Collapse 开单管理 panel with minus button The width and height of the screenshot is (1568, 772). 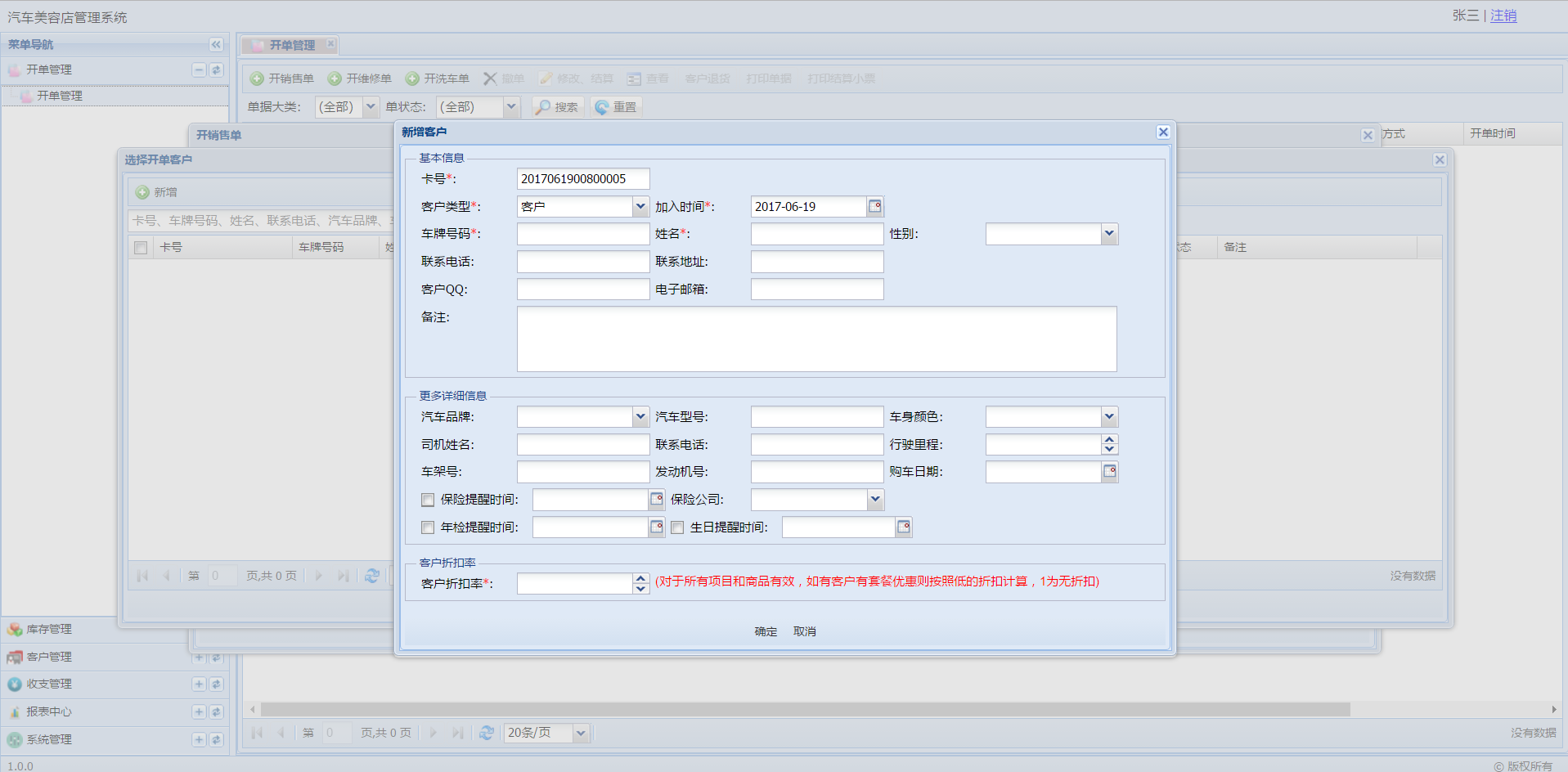point(199,70)
